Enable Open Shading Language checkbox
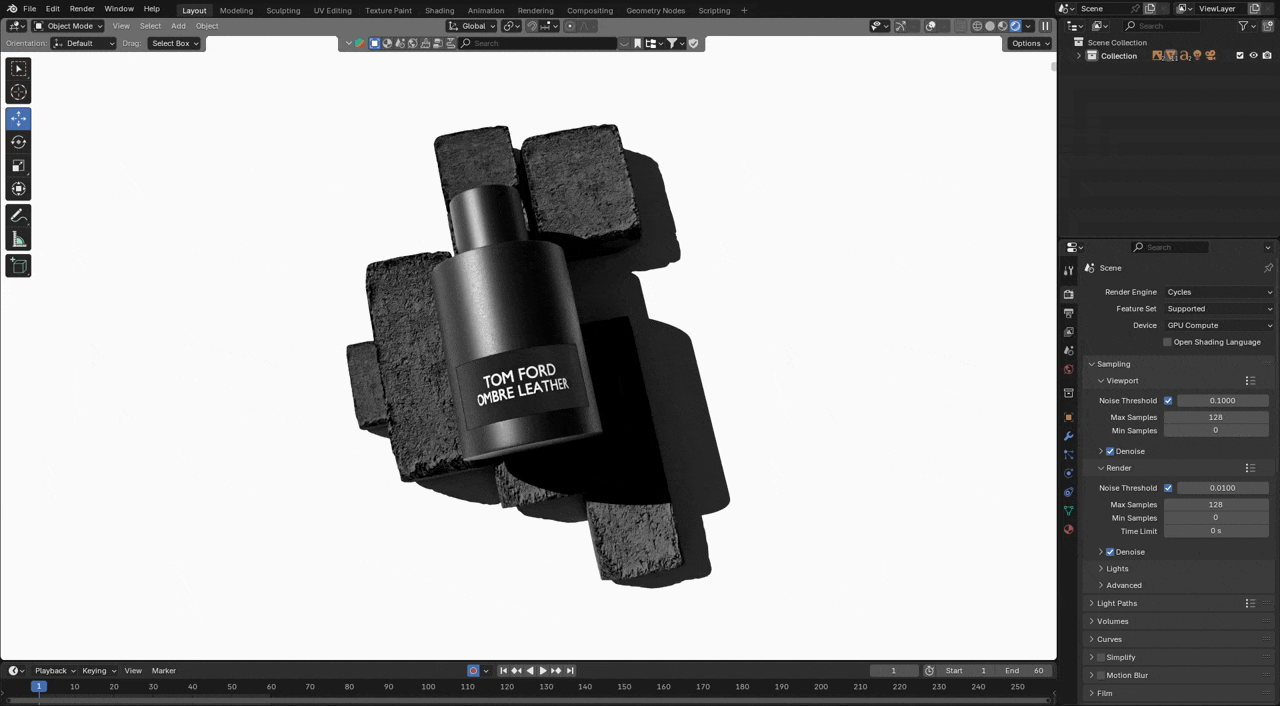The width and height of the screenshot is (1280, 706). [x=1167, y=342]
